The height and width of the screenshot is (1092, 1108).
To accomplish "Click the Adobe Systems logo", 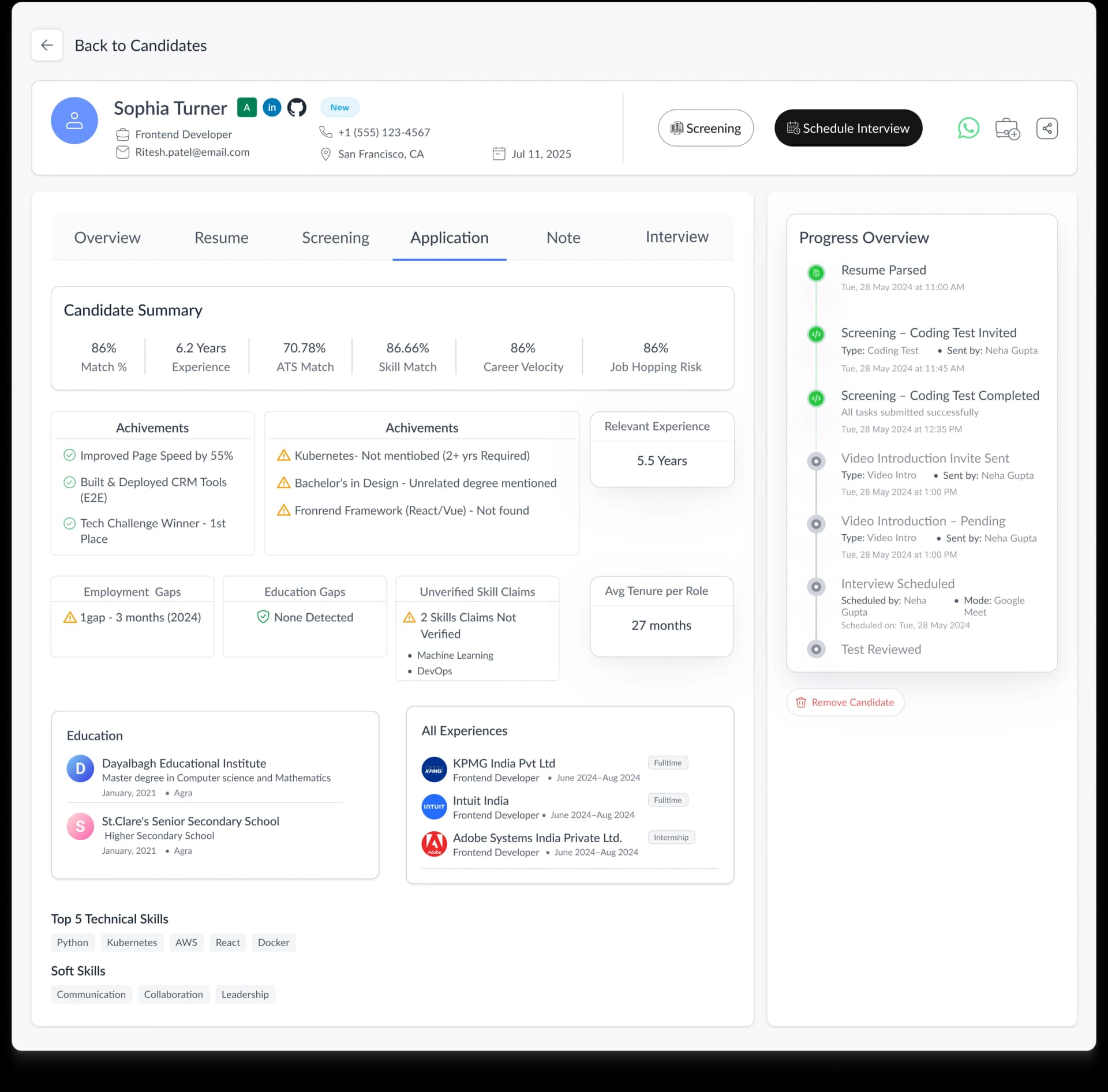I will (434, 844).
